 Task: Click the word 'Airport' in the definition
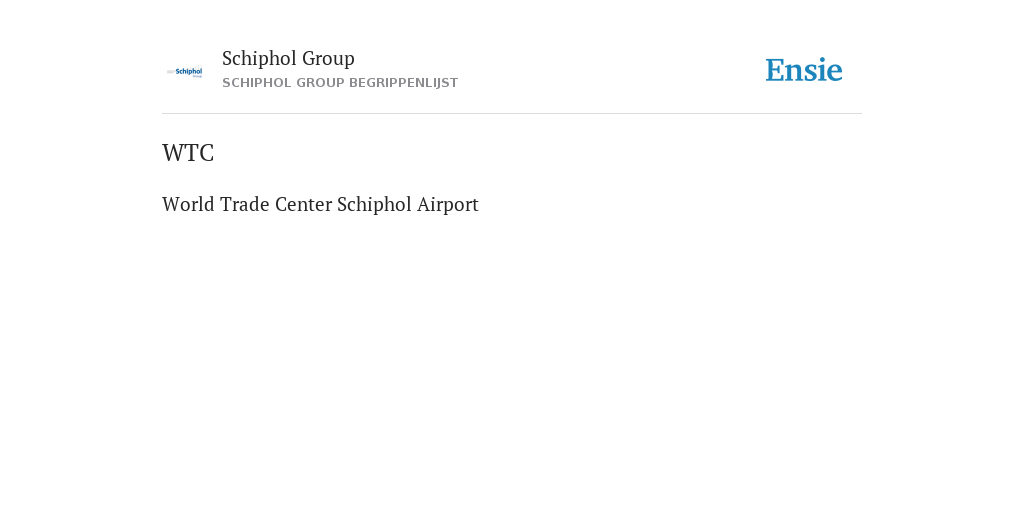point(447,204)
